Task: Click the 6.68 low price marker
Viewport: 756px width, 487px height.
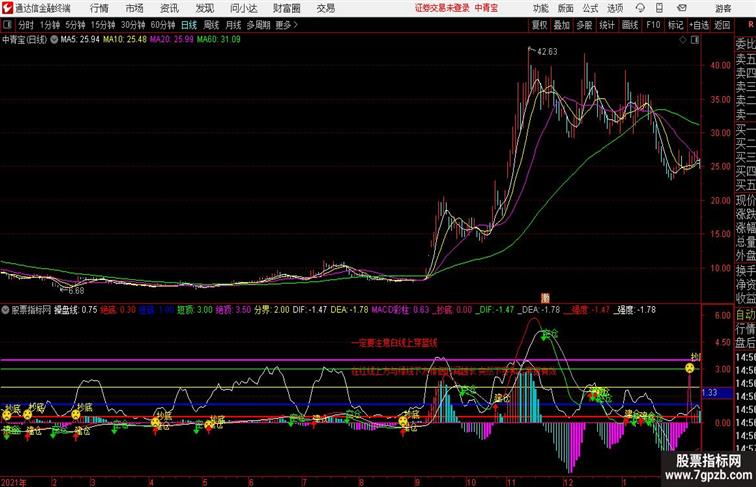Action: coord(76,291)
